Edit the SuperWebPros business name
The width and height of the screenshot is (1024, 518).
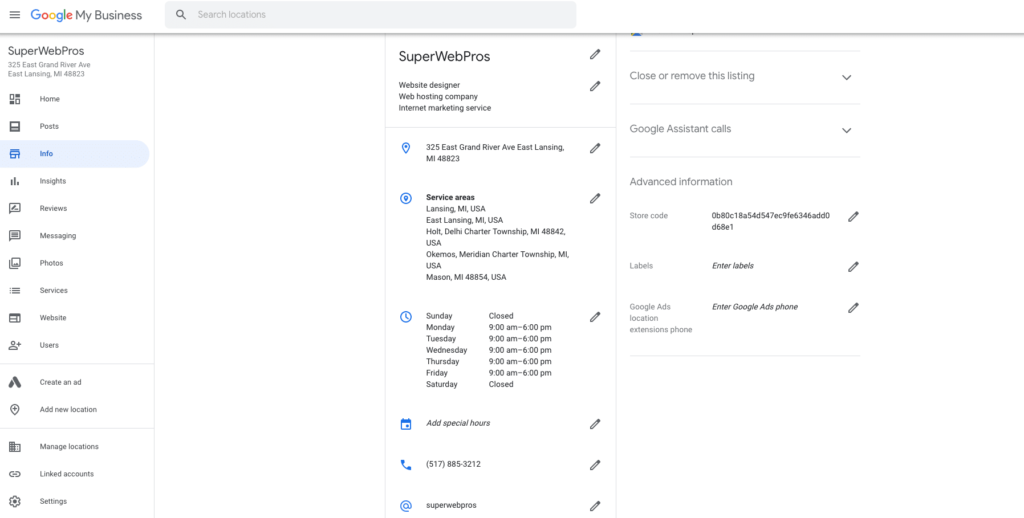595,54
